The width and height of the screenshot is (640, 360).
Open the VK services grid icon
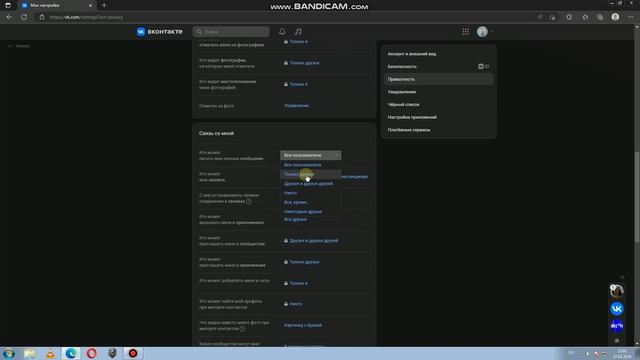(x=465, y=31)
